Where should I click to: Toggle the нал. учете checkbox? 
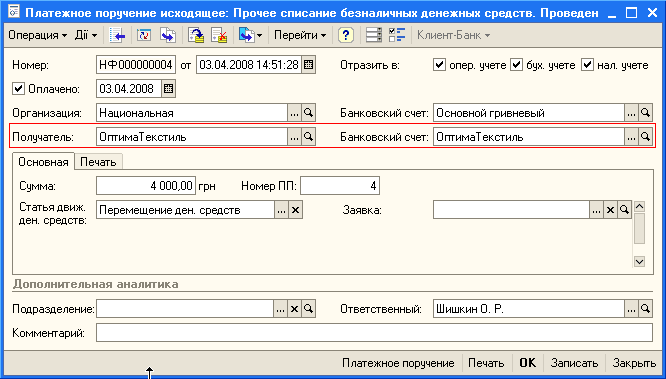587,65
